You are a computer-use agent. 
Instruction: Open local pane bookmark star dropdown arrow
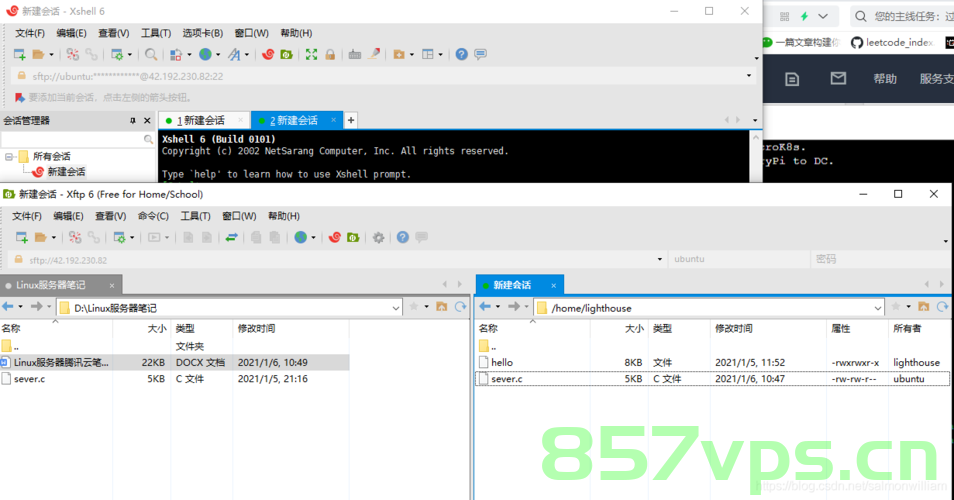427,307
